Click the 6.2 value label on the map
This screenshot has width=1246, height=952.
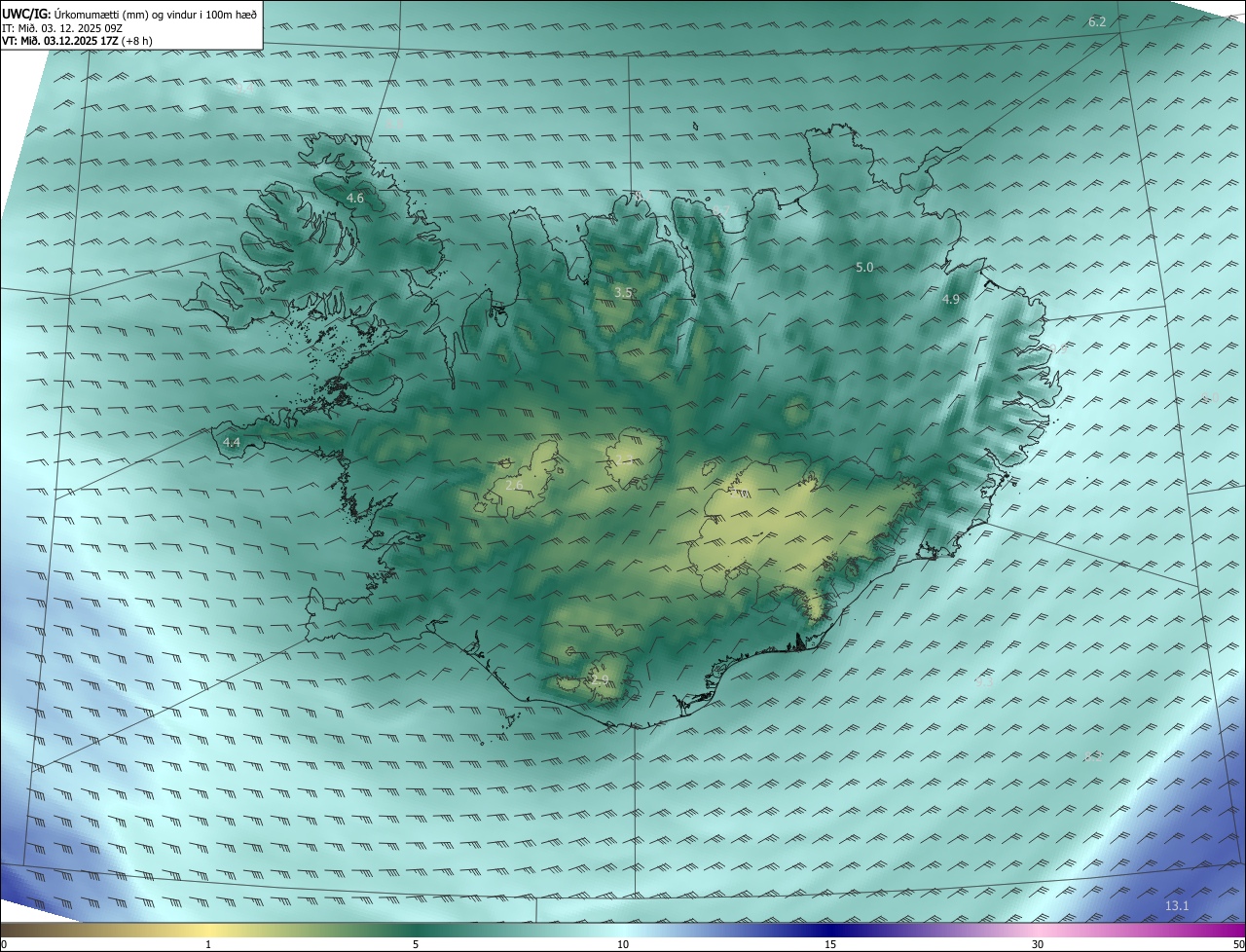pyautogui.click(x=1097, y=21)
